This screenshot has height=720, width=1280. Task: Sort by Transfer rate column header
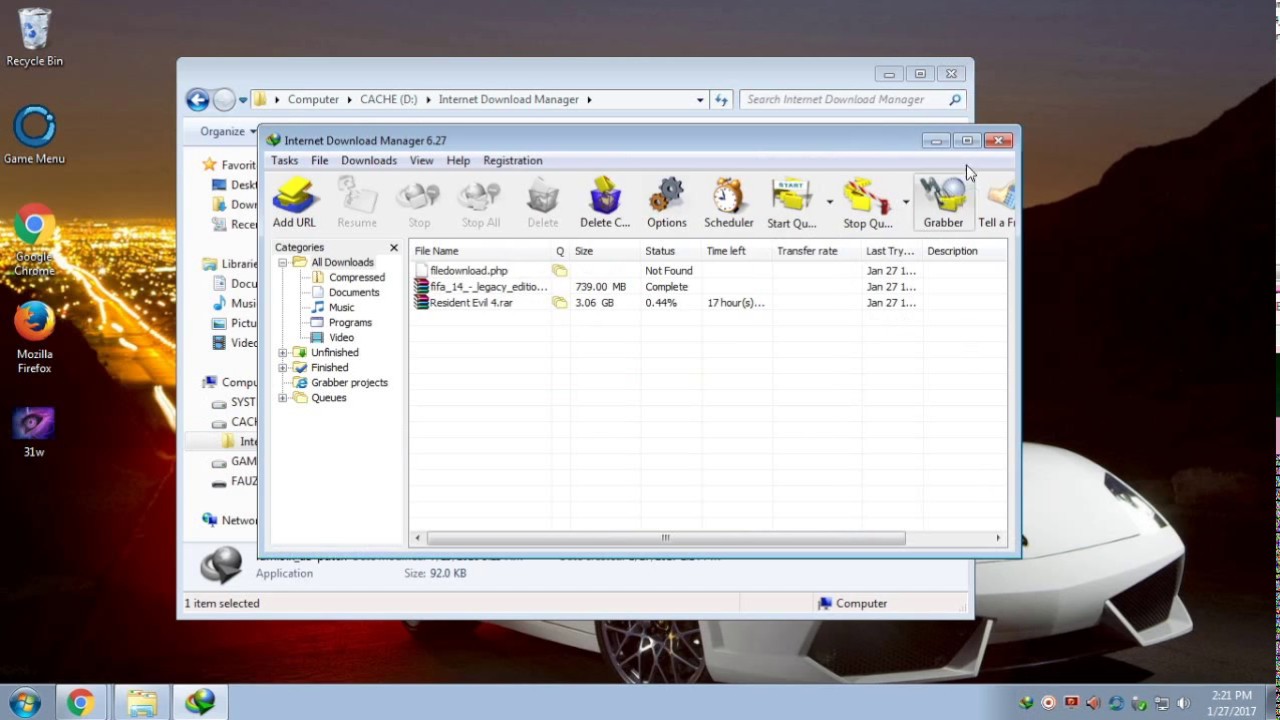click(816, 251)
